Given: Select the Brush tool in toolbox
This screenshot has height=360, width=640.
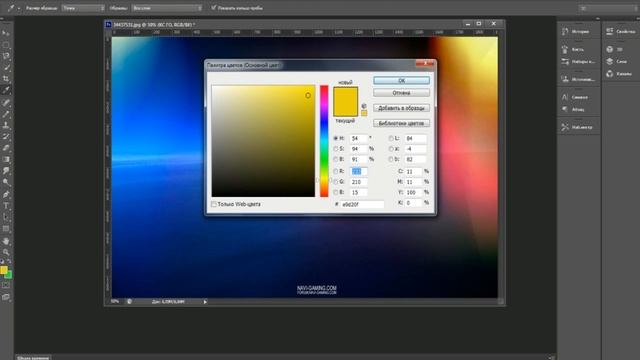Looking at the screenshot, I should 6,114.
